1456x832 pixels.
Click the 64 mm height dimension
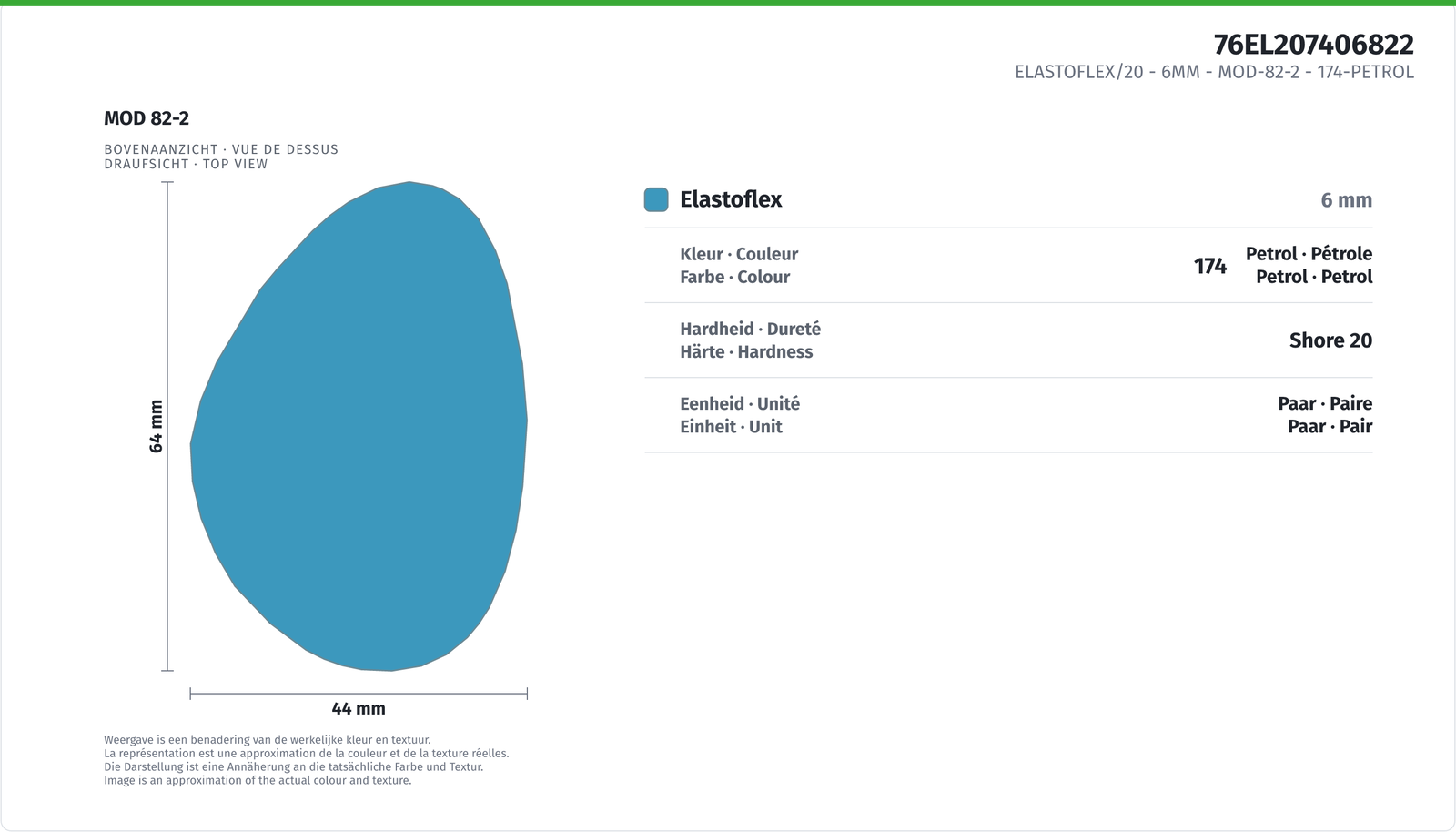[x=157, y=426]
